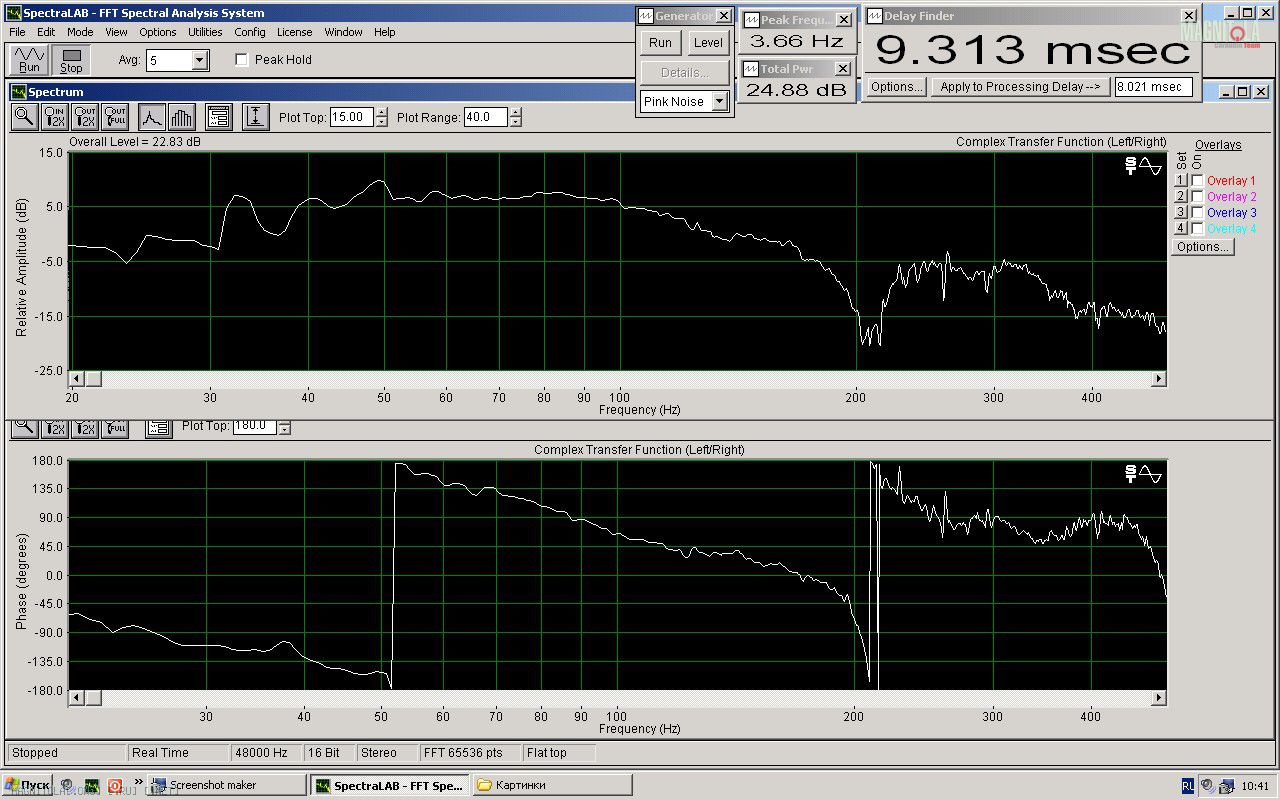Viewport: 1280px width, 800px height.
Task: Open the Config menu
Action: 250,32
